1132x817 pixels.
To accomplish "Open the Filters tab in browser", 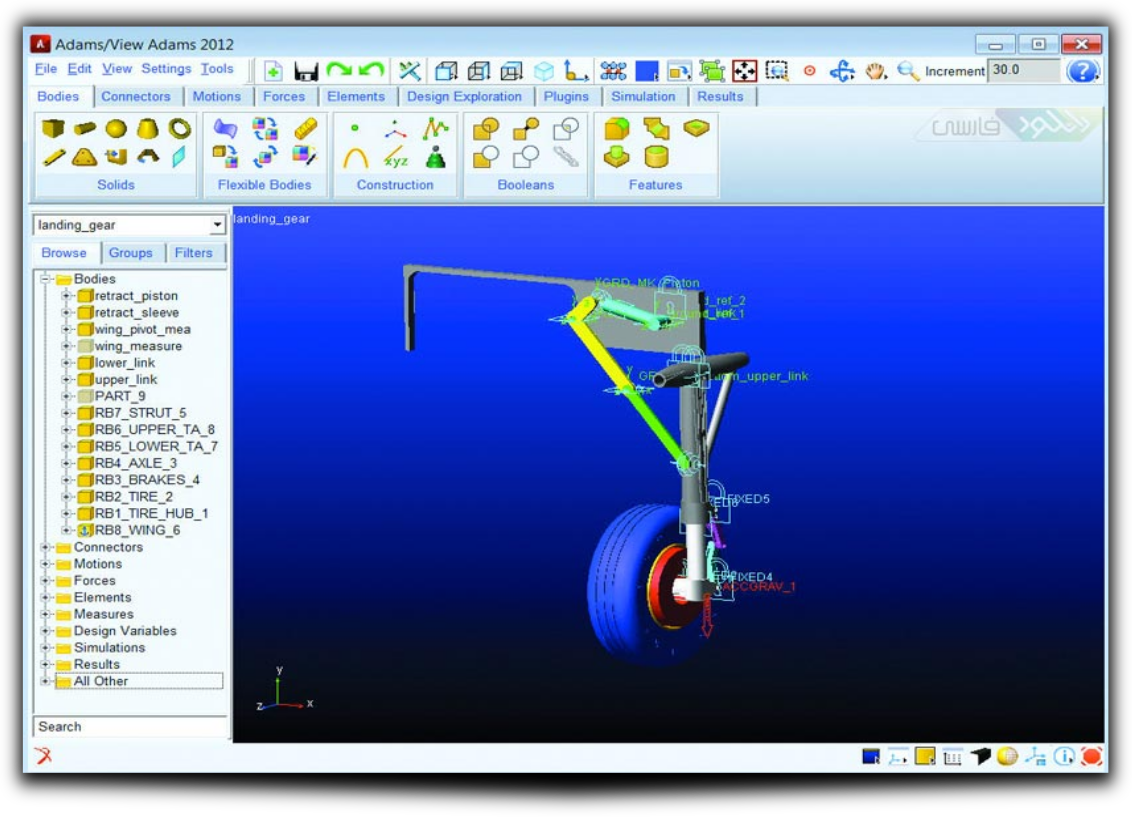I will click(193, 253).
